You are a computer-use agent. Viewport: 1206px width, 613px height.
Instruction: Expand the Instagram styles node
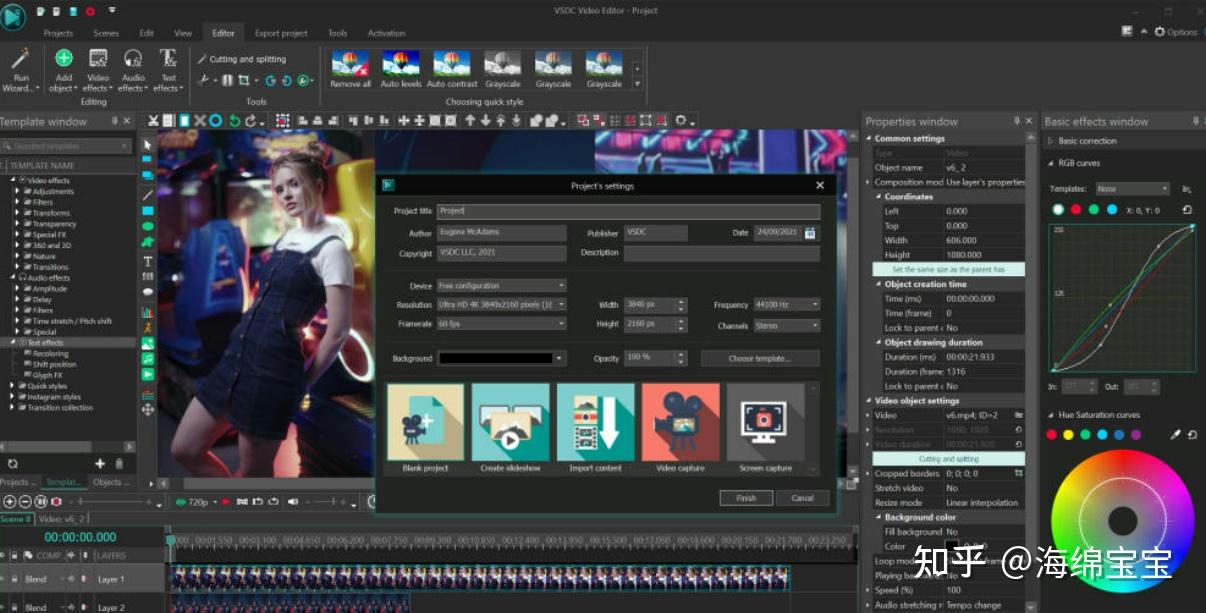[14, 397]
